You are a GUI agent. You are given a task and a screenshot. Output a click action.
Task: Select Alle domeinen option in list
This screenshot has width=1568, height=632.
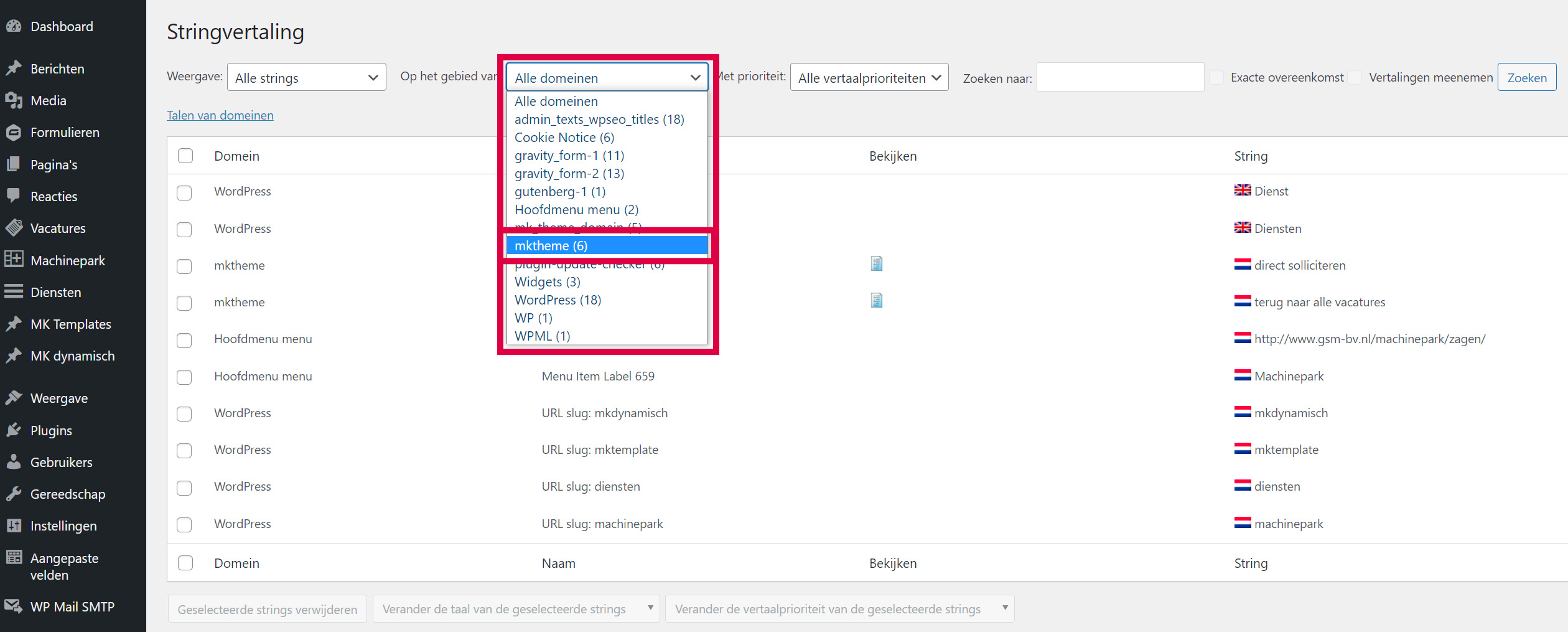(607, 101)
